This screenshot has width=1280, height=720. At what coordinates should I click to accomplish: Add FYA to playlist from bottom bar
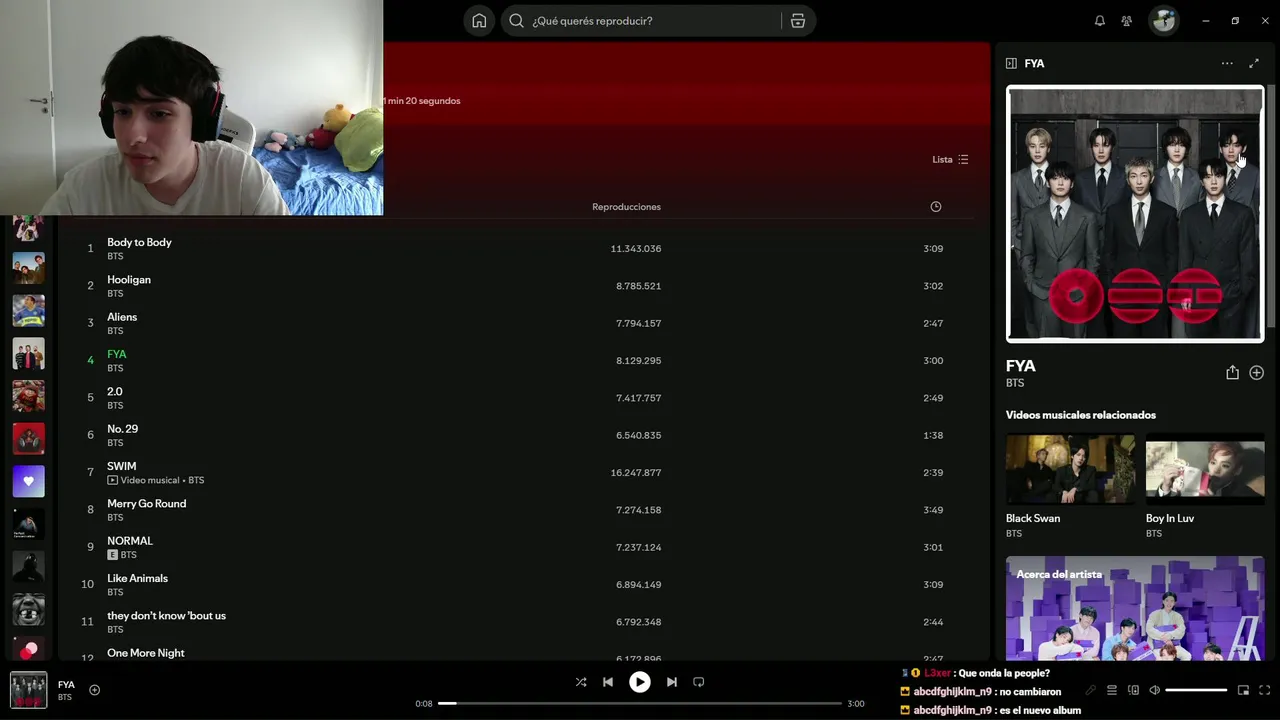pos(95,690)
